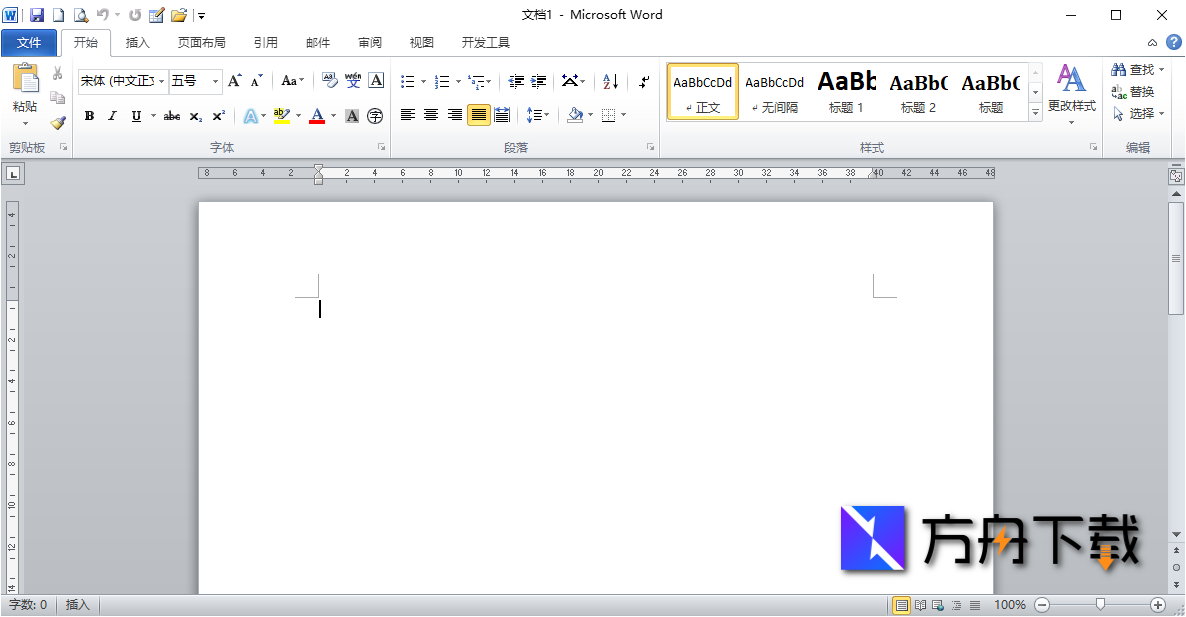Click the 字数 word count indicator

coord(28,605)
